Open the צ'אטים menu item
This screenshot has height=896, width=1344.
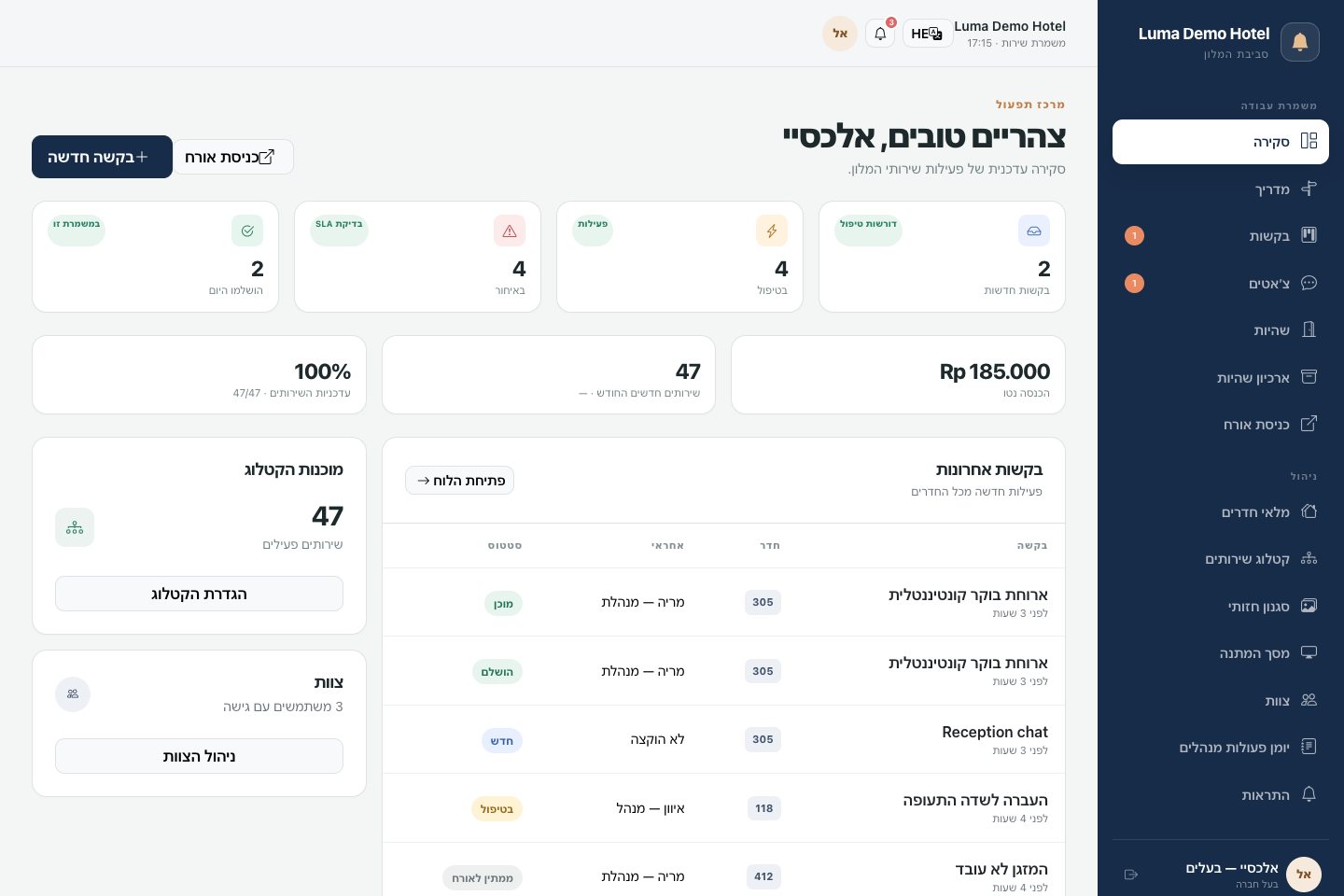tap(1221, 283)
